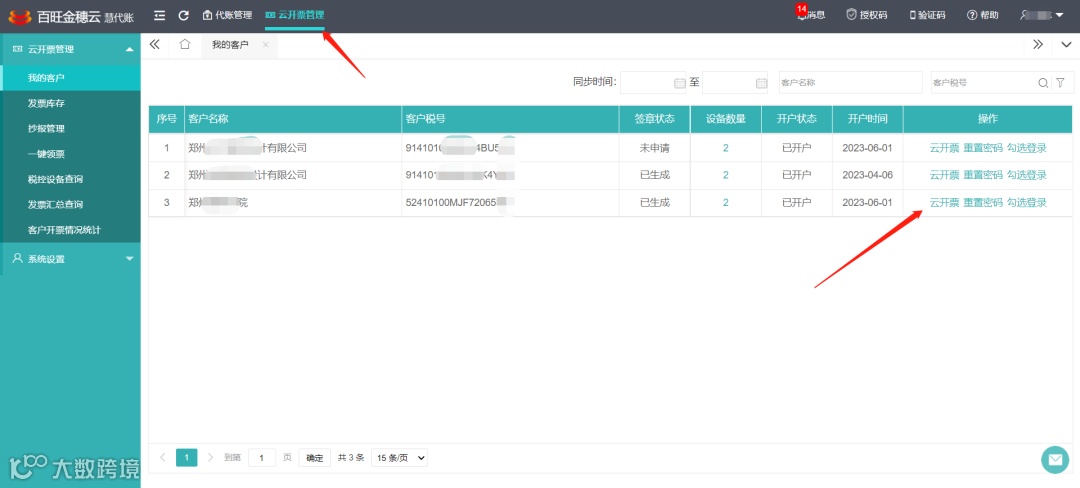Screen dimensions: 1080x488
Task: Click the 客户税号 search input
Action: [x=982, y=83]
